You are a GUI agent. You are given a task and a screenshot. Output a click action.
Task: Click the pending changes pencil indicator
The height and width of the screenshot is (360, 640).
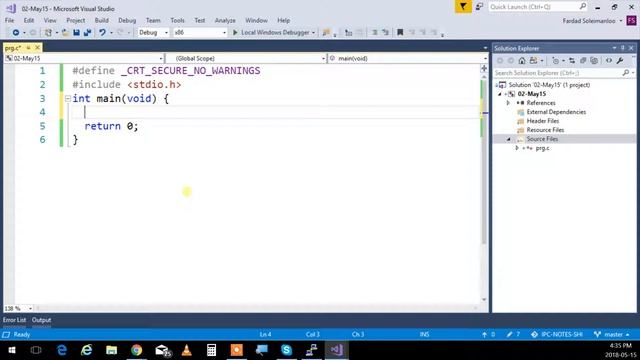(513, 334)
